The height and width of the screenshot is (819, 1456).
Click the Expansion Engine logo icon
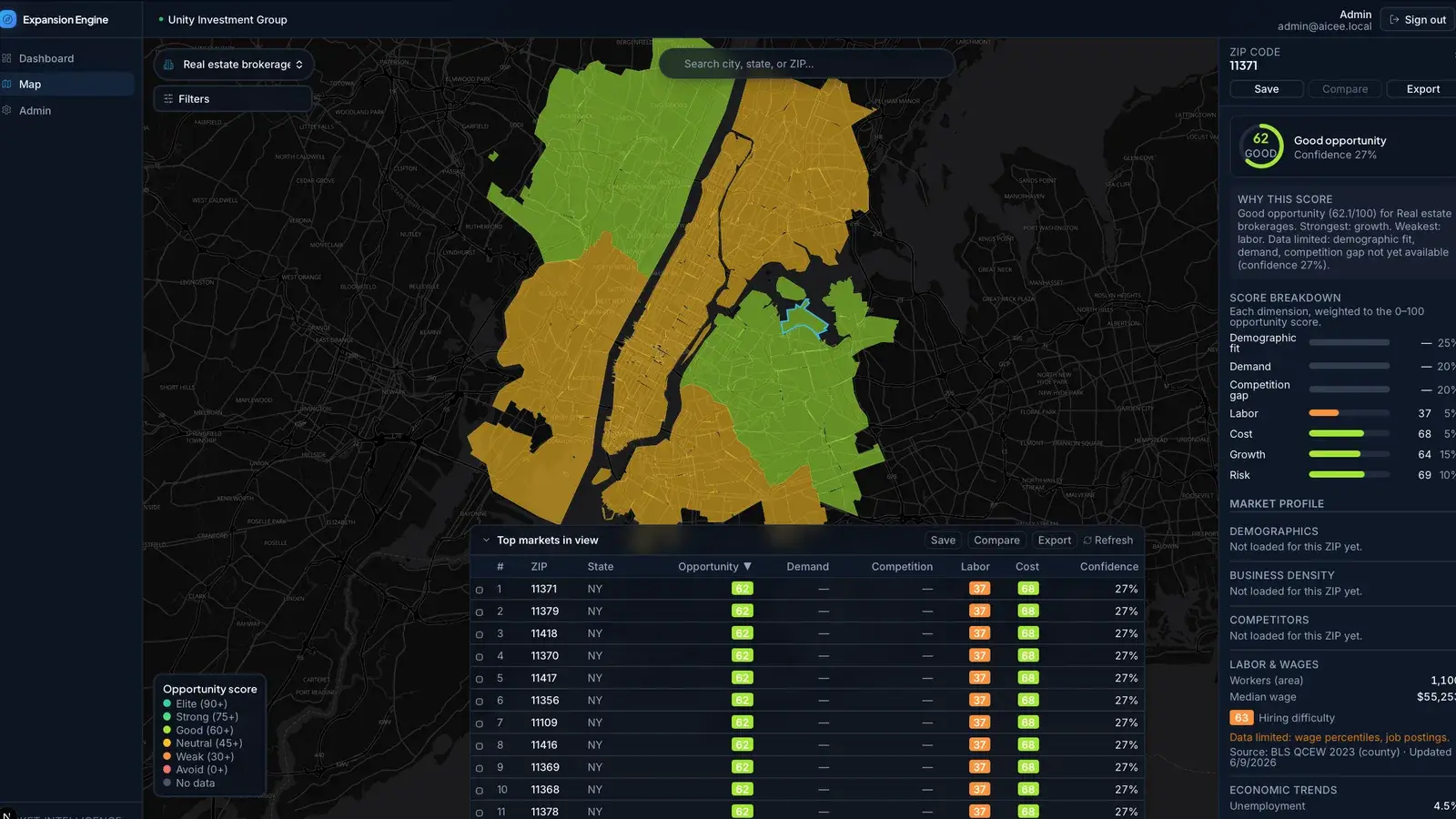[8, 19]
